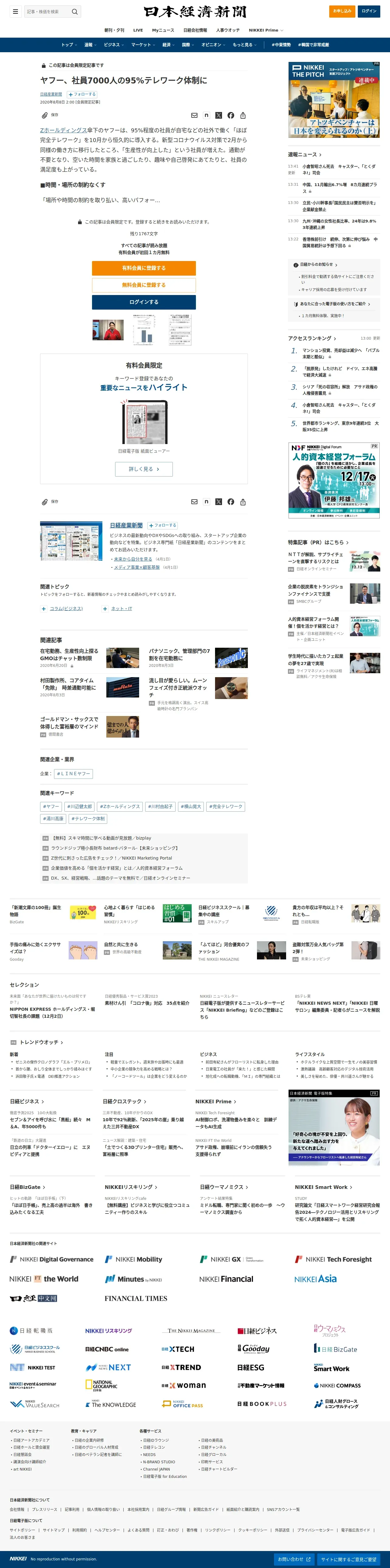Open the Myニュース menu item
This screenshot has height=1568, width=390.
(x=163, y=30)
